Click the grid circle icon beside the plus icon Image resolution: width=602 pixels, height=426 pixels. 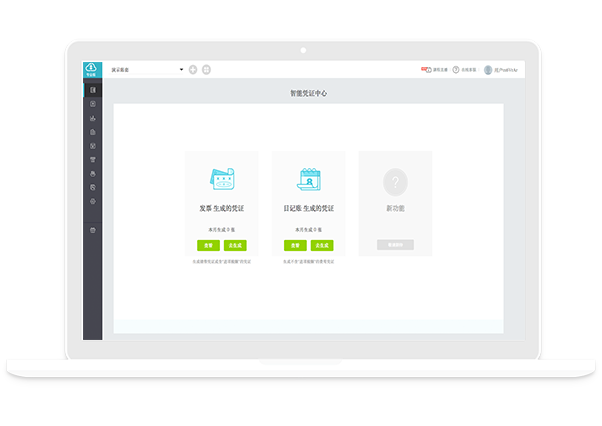click(206, 70)
